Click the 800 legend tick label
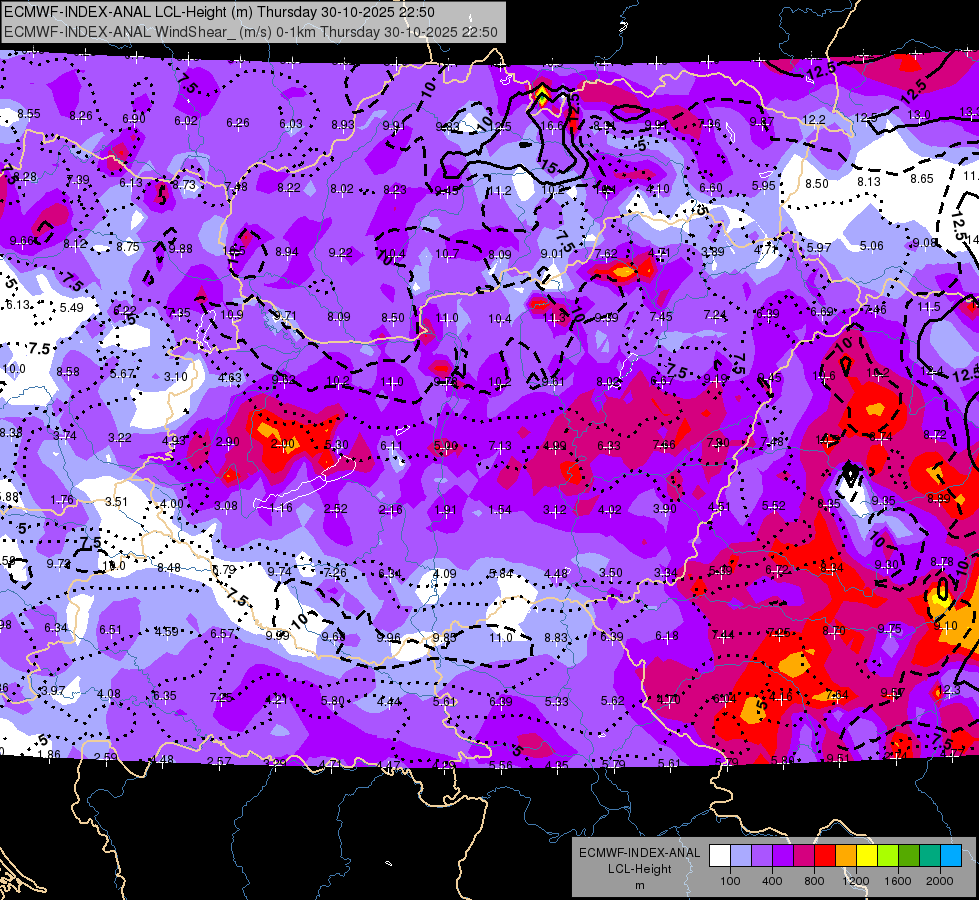979x900 pixels. (x=814, y=881)
